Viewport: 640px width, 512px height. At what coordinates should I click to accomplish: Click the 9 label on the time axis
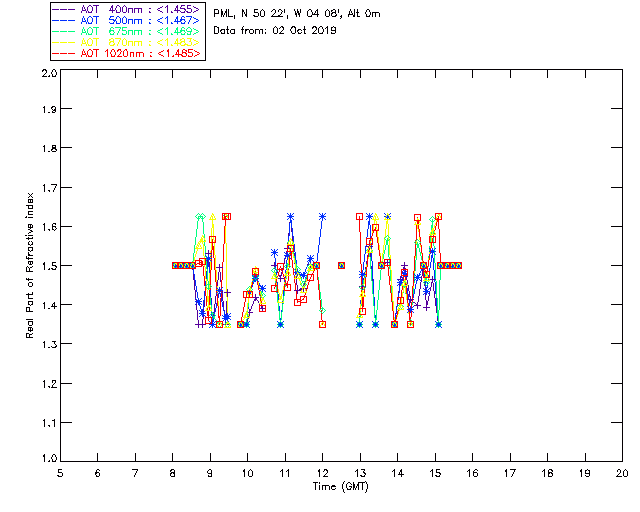[x=210, y=473]
